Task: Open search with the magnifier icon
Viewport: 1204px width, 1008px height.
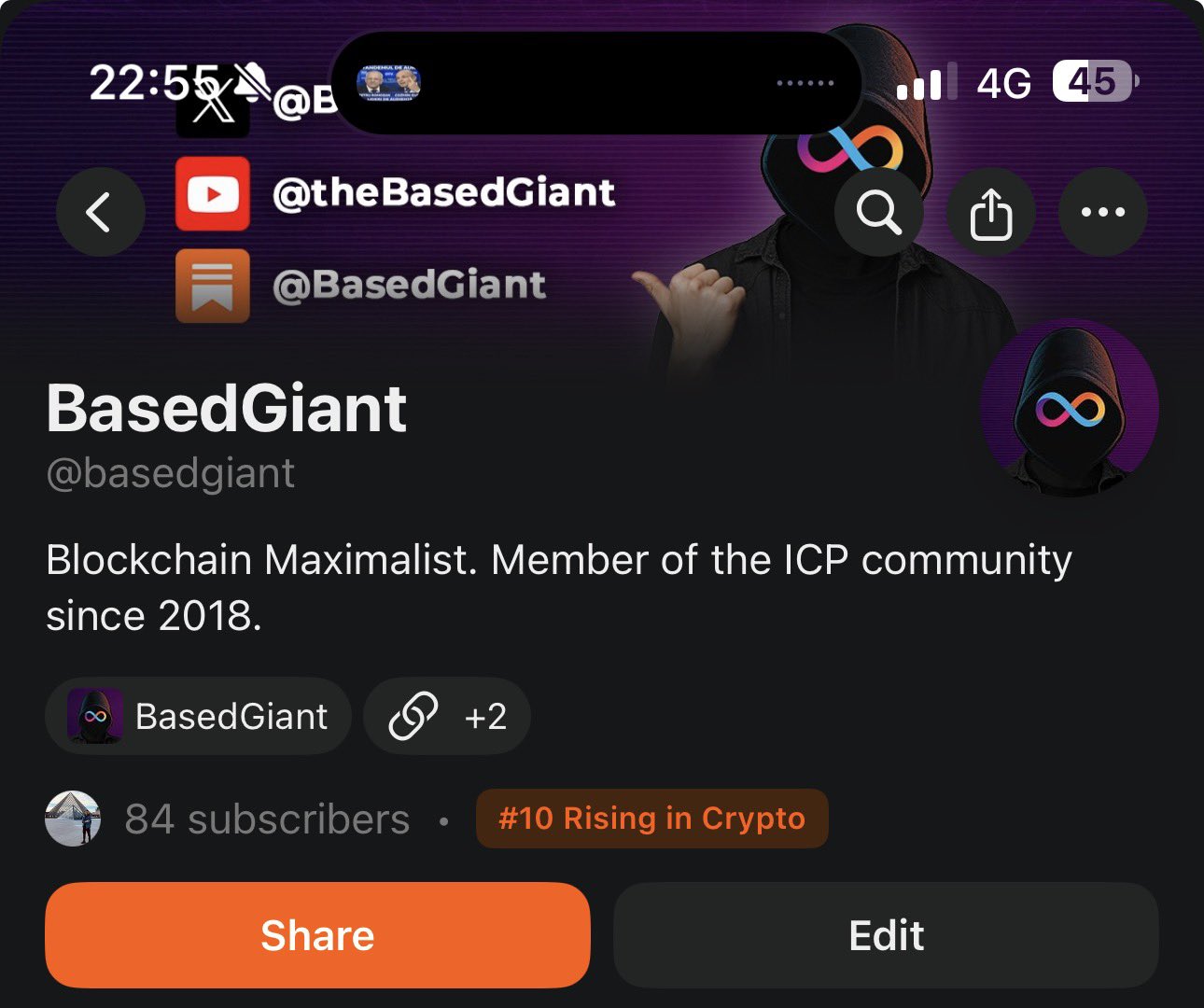Action: [x=879, y=212]
